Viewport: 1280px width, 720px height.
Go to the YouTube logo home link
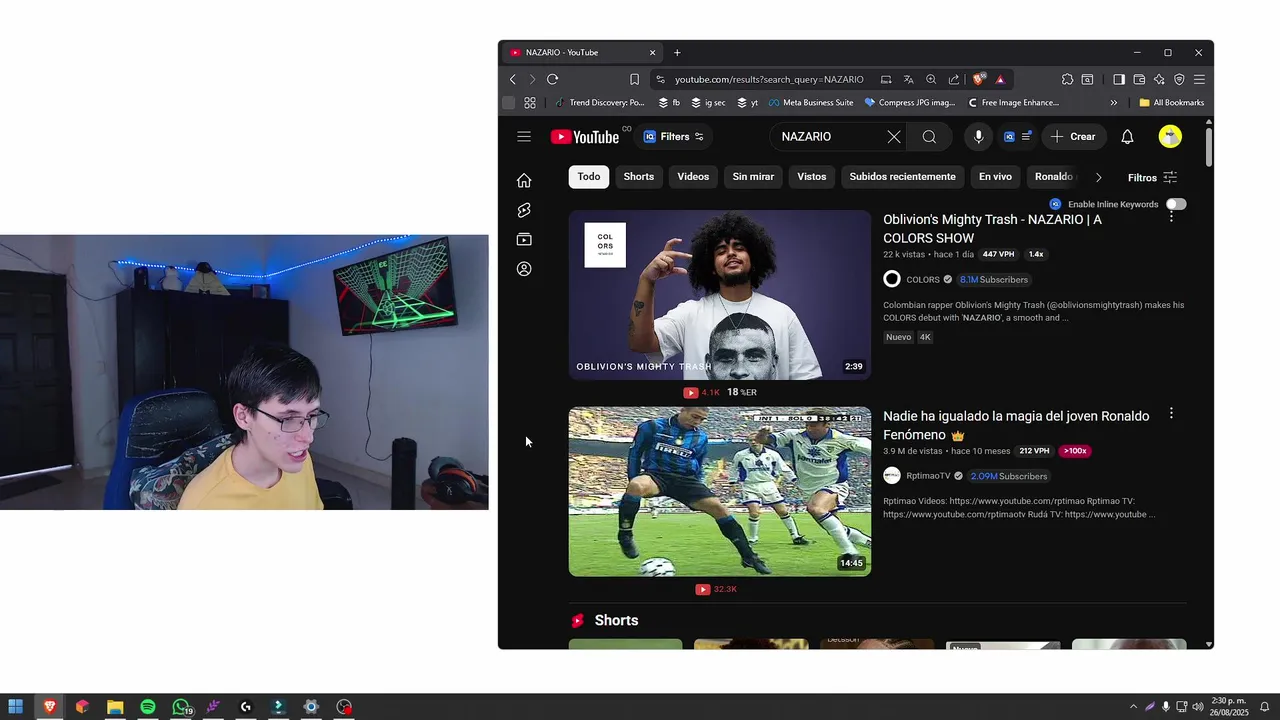[585, 137]
